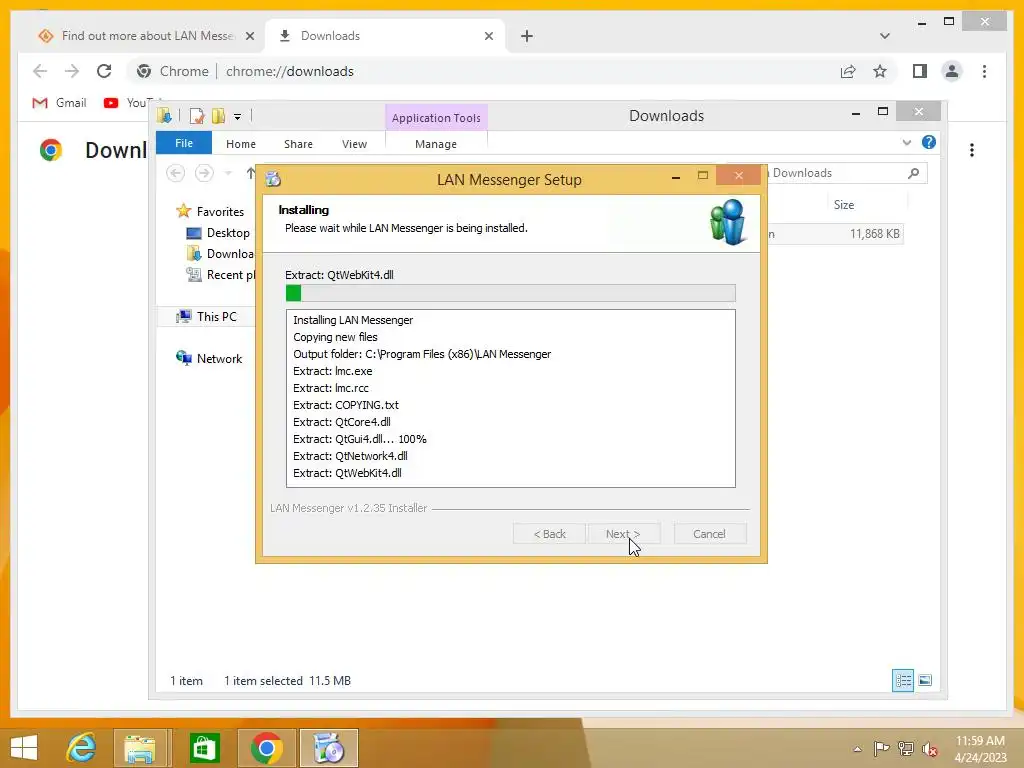Click Explorer's back arrow button

coord(175,173)
